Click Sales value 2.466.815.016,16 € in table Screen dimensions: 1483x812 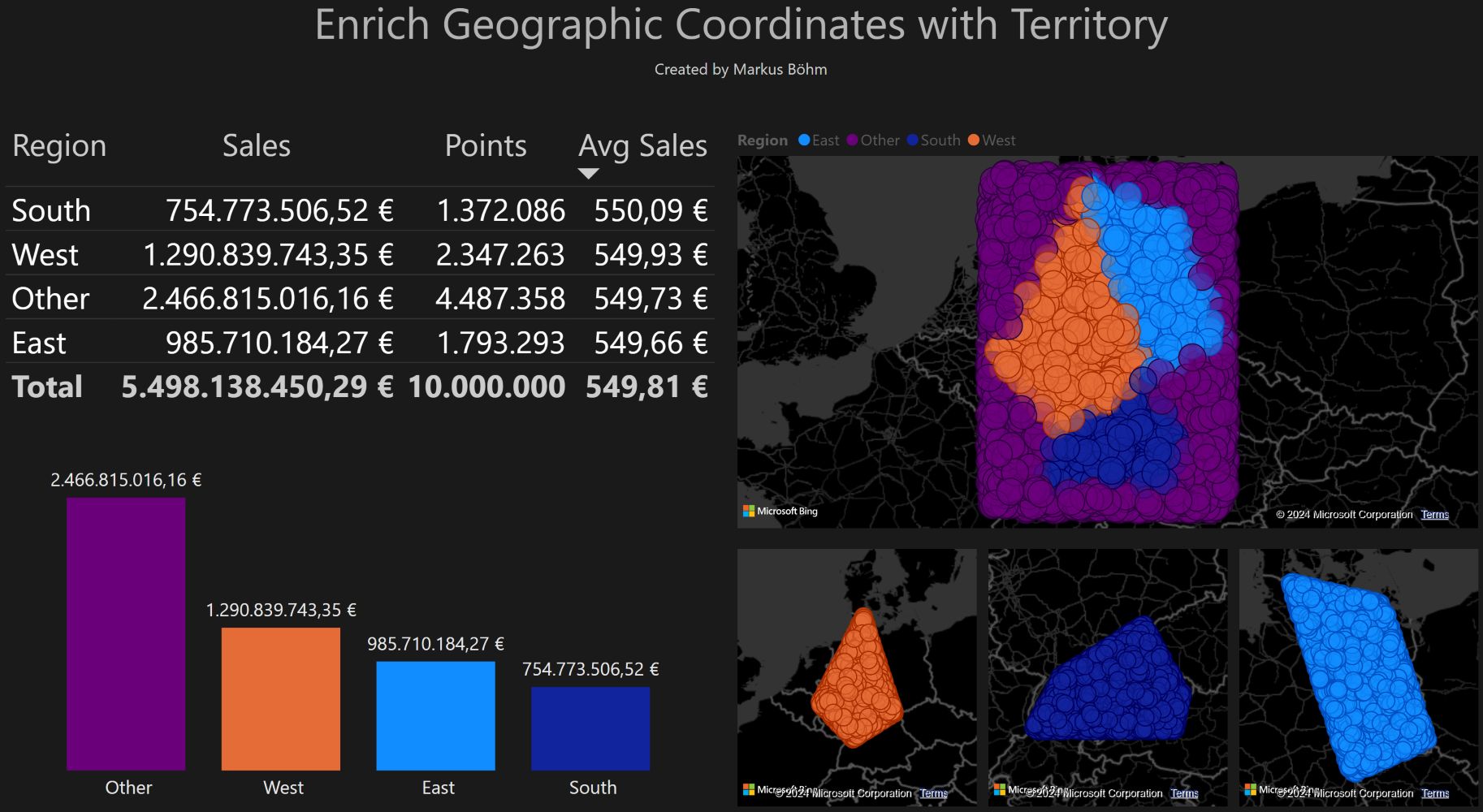269,299
